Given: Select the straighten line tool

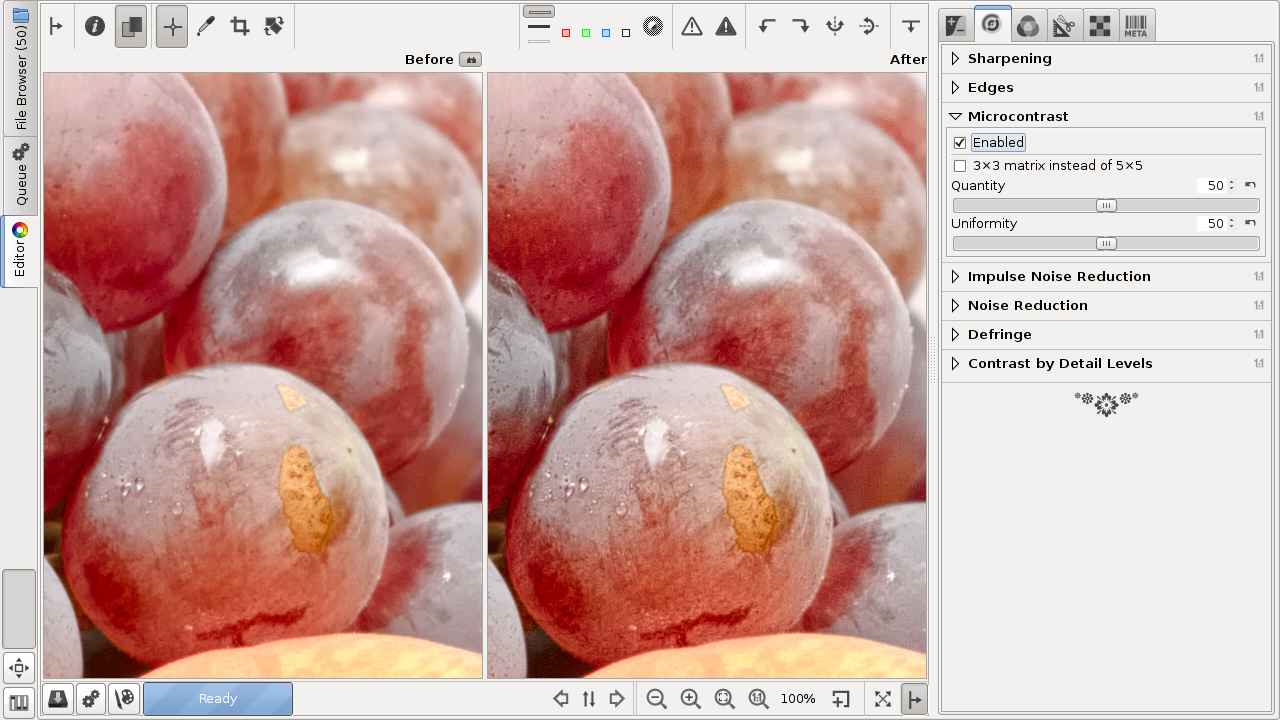Looking at the screenshot, I should 274,27.
